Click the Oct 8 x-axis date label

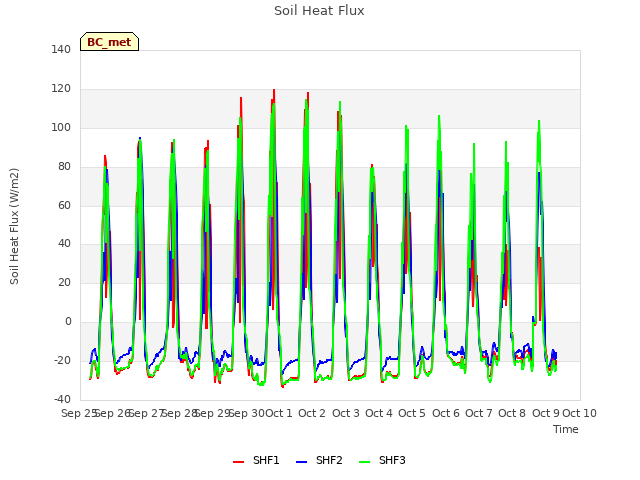coord(512,413)
